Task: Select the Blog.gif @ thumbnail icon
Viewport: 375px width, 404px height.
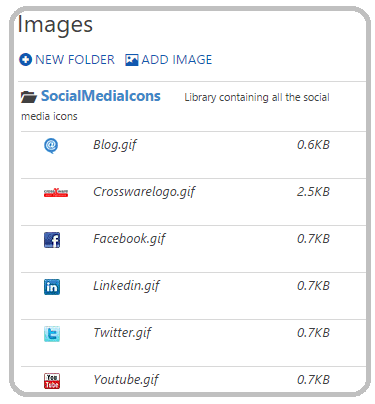Action: pos(51,146)
